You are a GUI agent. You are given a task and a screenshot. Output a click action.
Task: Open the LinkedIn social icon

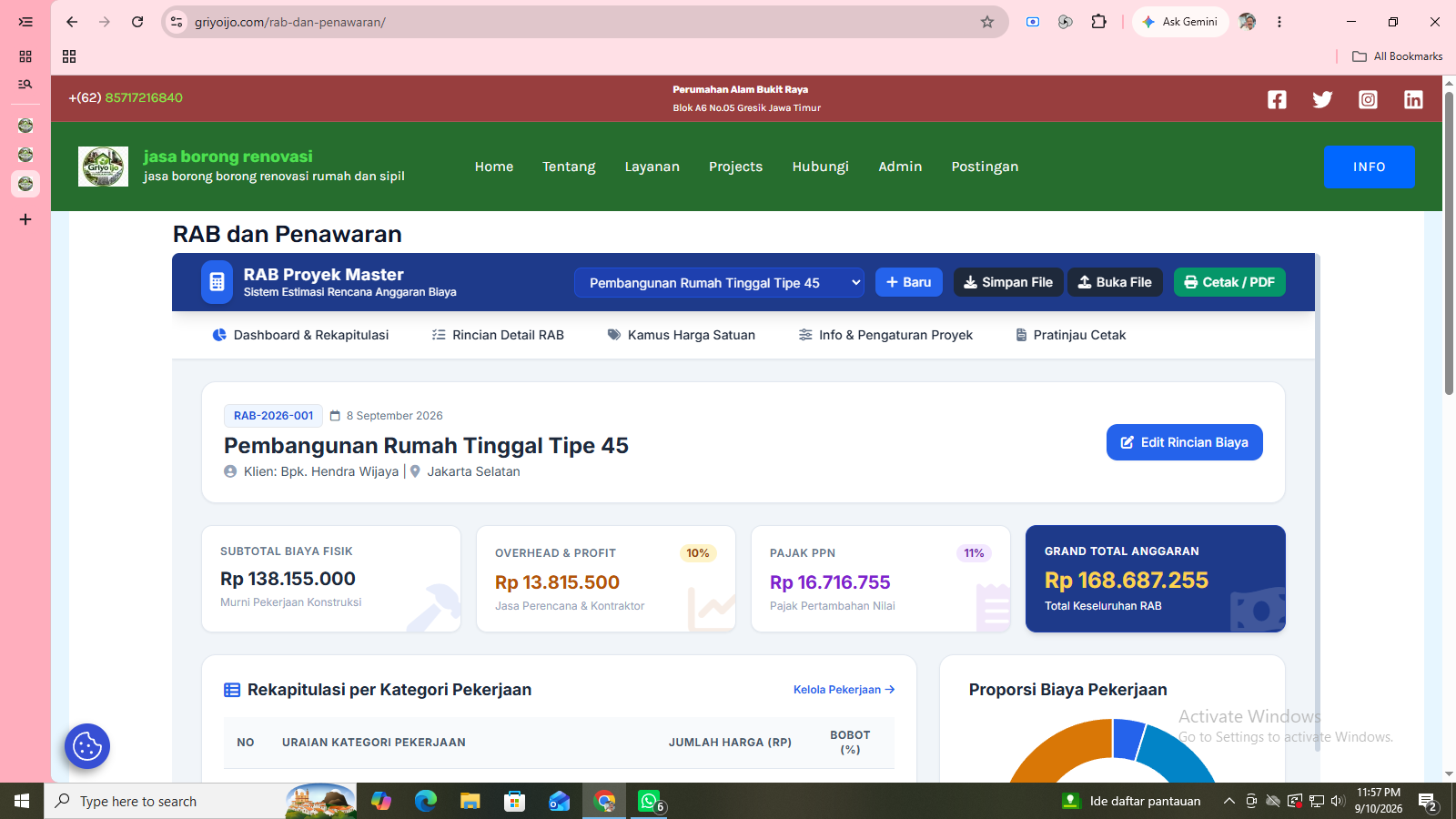coord(1413,99)
